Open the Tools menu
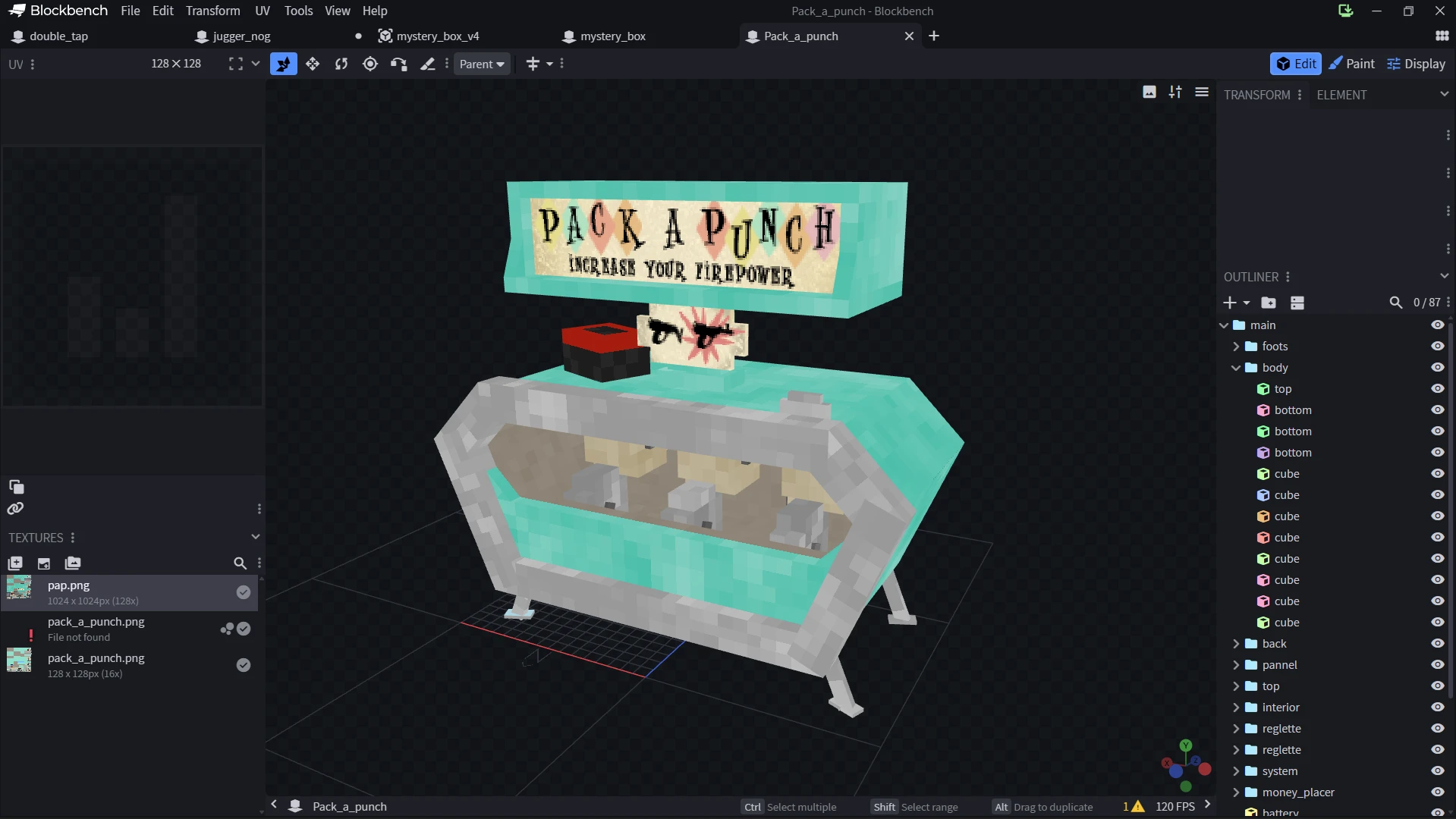The height and width of the screenshot is (819, 1456). click(298, 11)
